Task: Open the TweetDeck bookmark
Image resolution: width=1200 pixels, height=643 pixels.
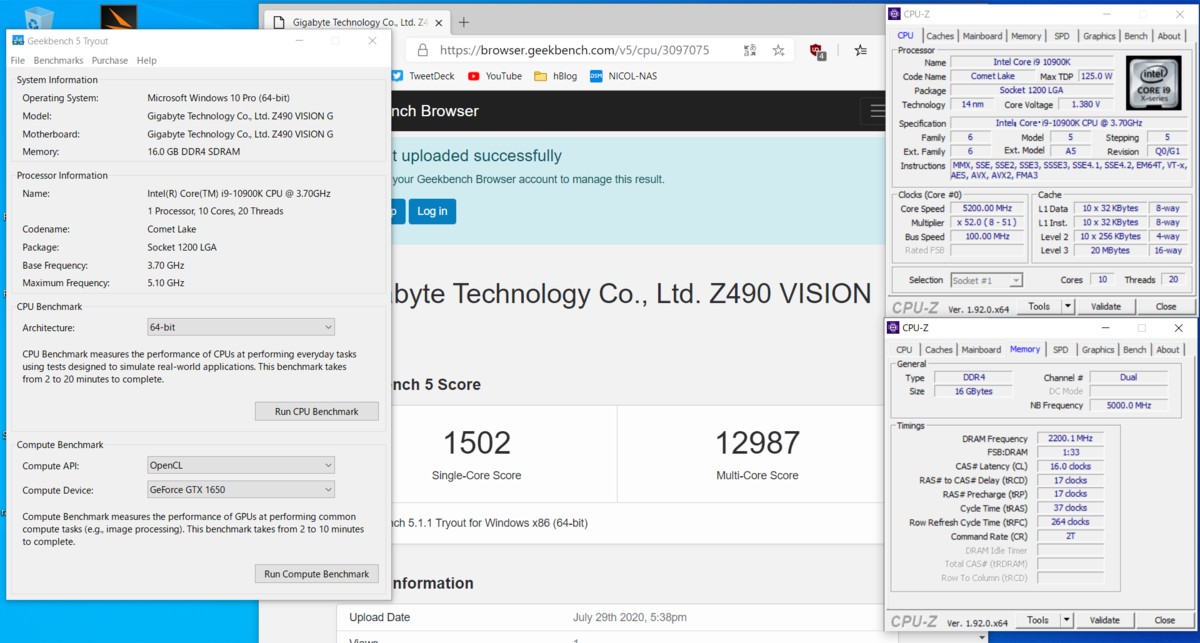Action: coord(423,76)
